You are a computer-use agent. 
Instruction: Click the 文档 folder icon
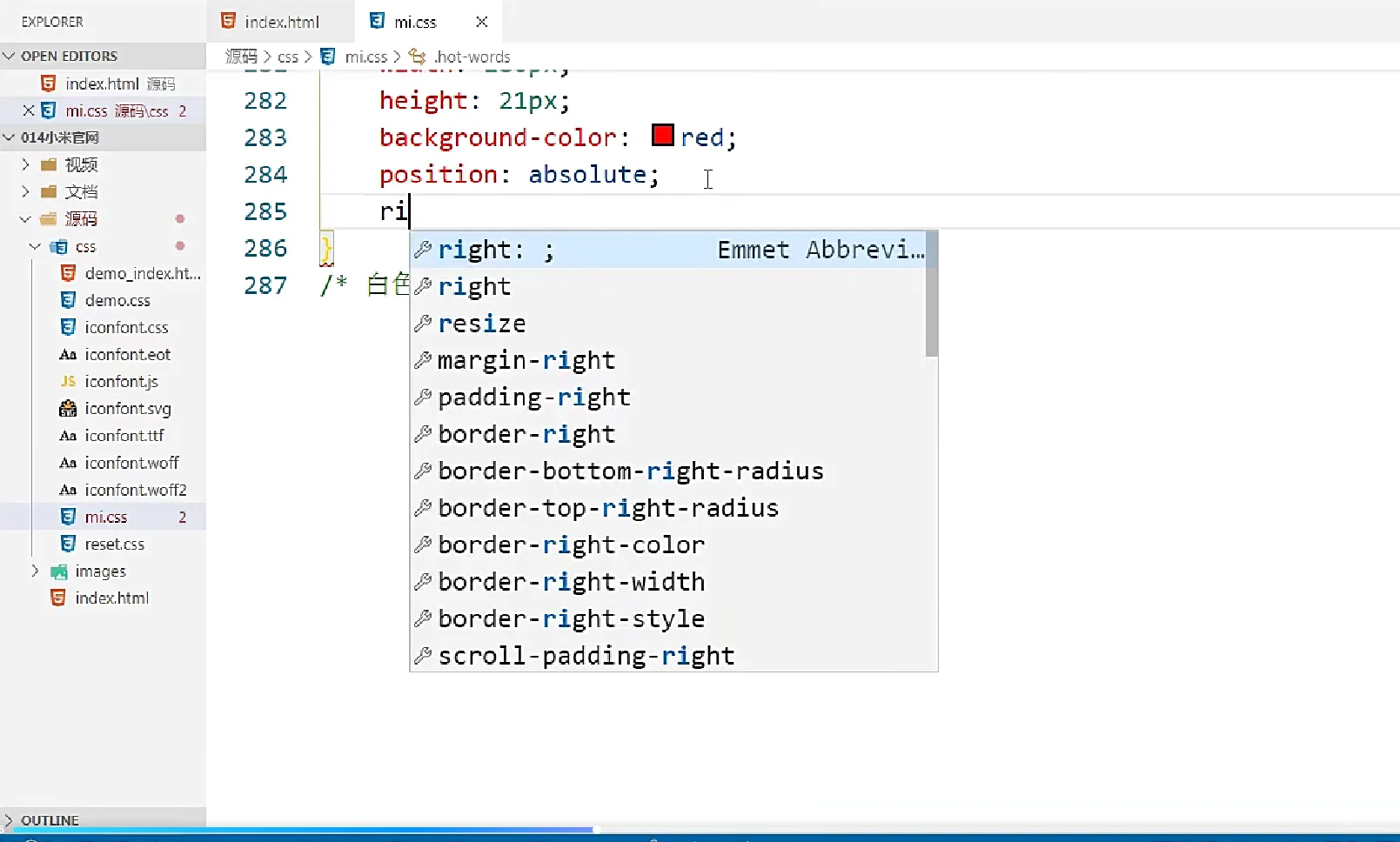pyautogui.click(x=49, y=191)
